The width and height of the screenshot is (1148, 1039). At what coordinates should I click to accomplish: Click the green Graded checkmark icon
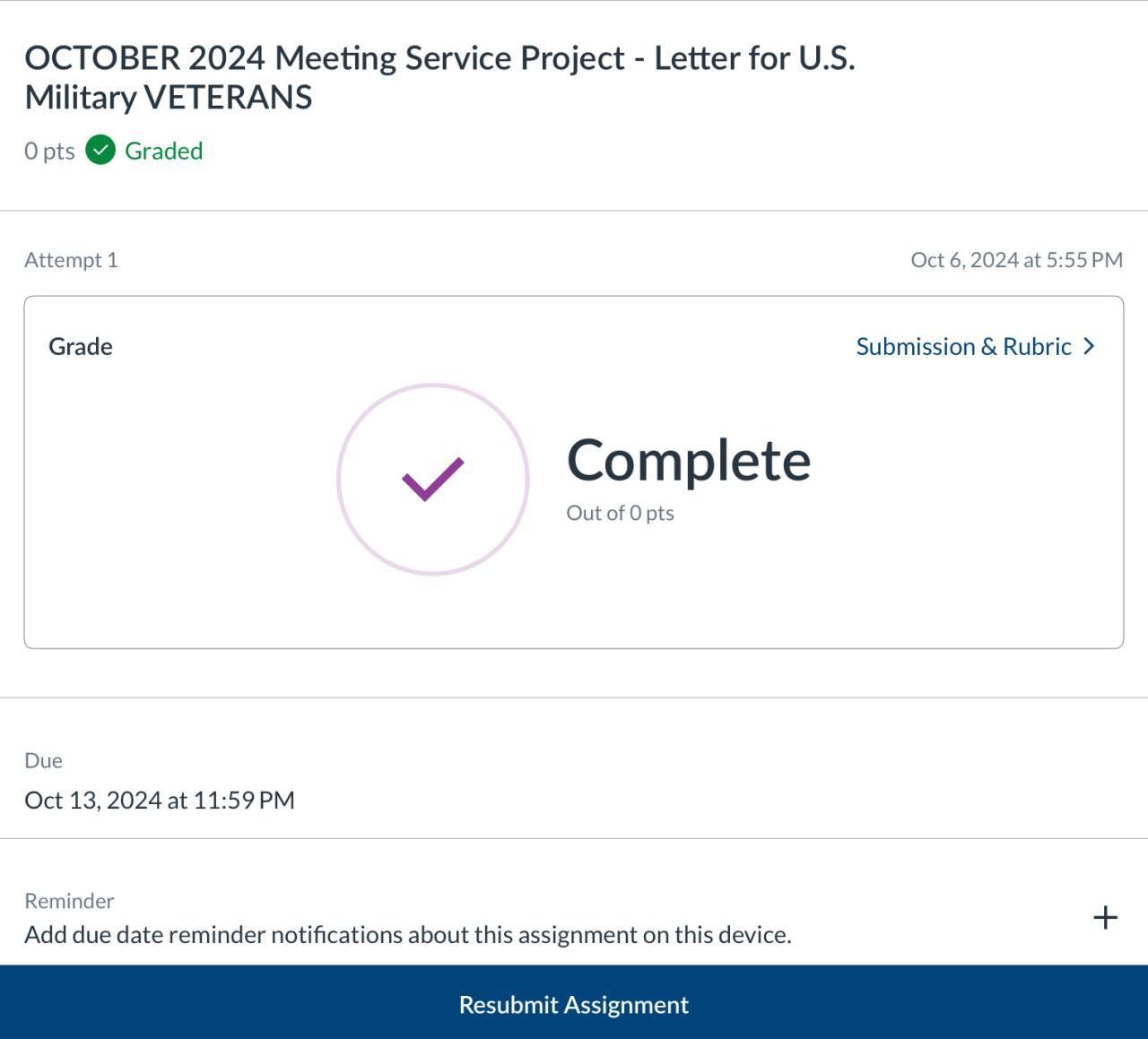(100, 151)
